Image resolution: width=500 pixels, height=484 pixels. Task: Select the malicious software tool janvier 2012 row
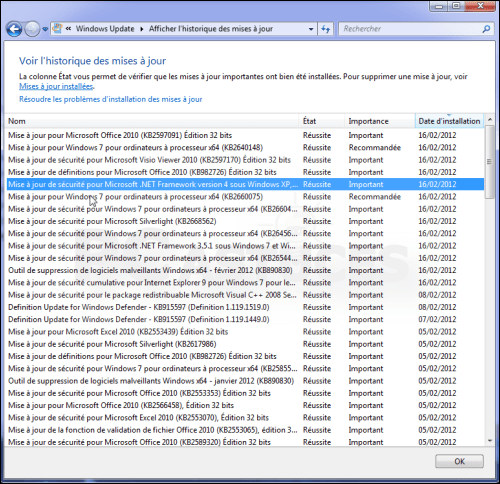[x=245, y=381]
